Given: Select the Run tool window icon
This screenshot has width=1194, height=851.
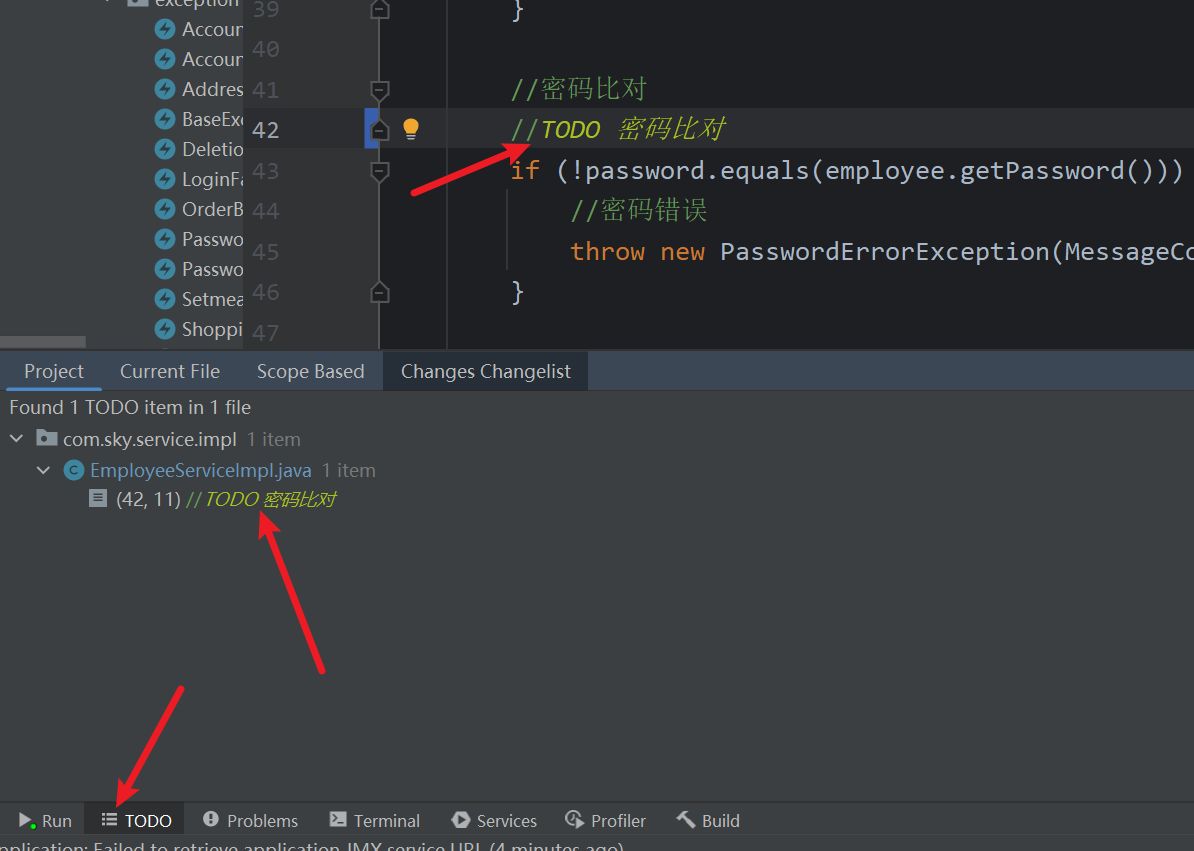Looking at the screenshot, I should tap(43, 820).
